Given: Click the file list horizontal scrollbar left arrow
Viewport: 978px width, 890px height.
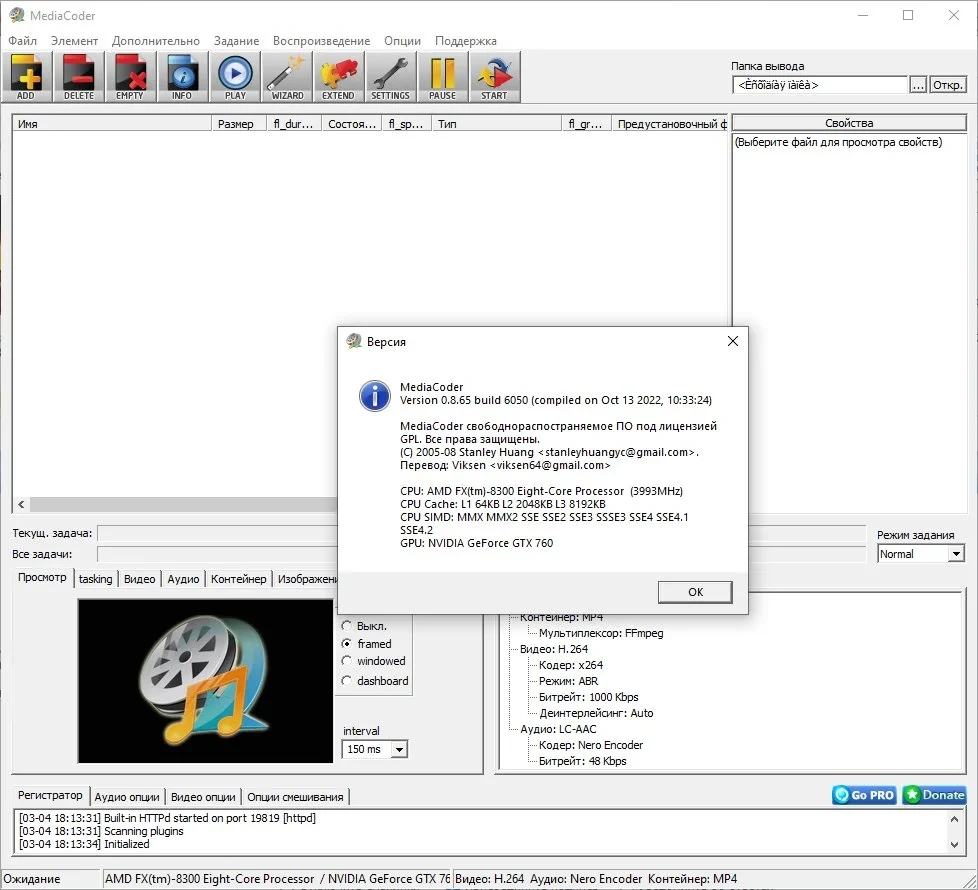Looking at the screenshot, I should click(x=21, y=504).
